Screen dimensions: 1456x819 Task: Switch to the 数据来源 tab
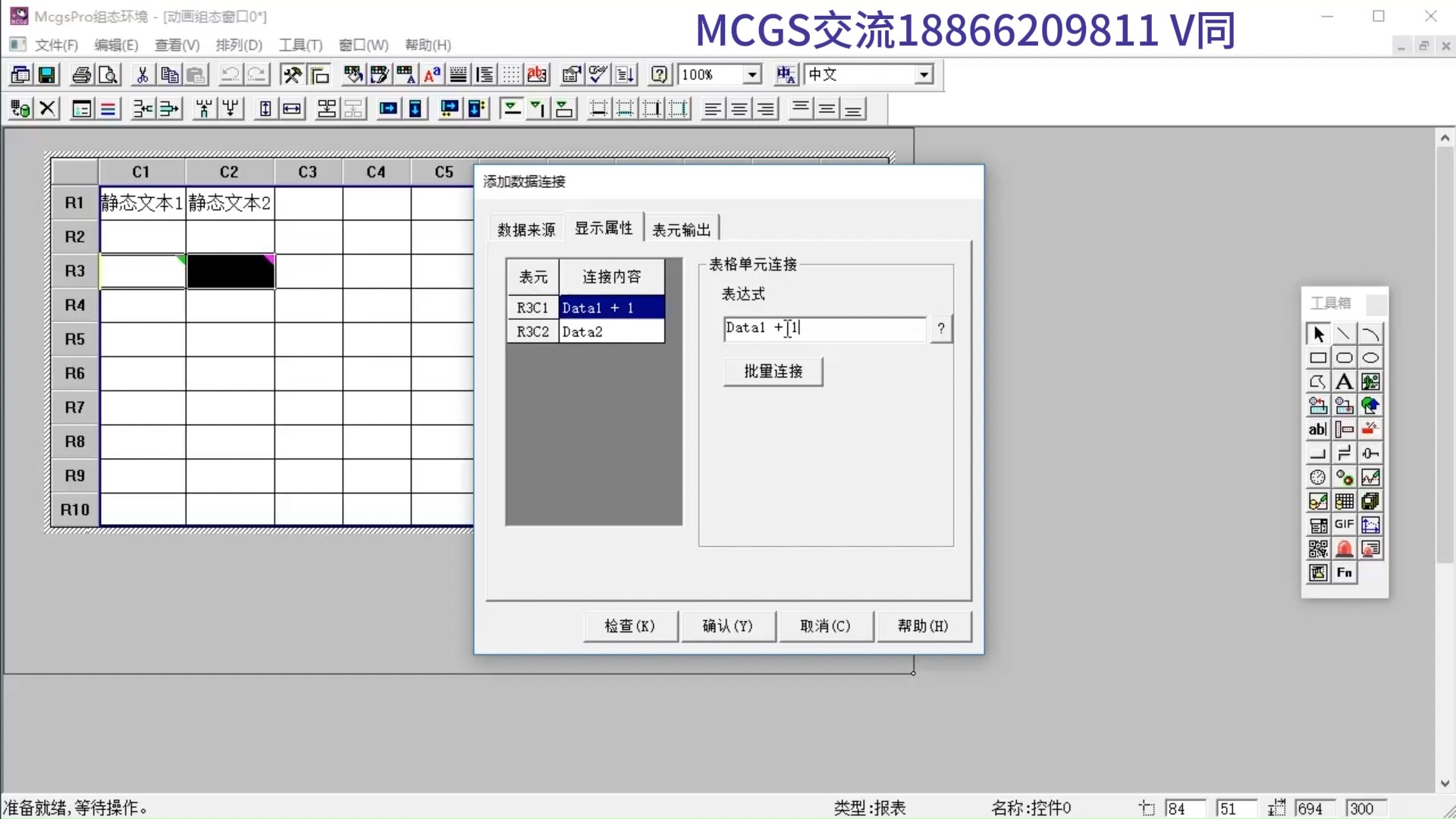[526, 230]
